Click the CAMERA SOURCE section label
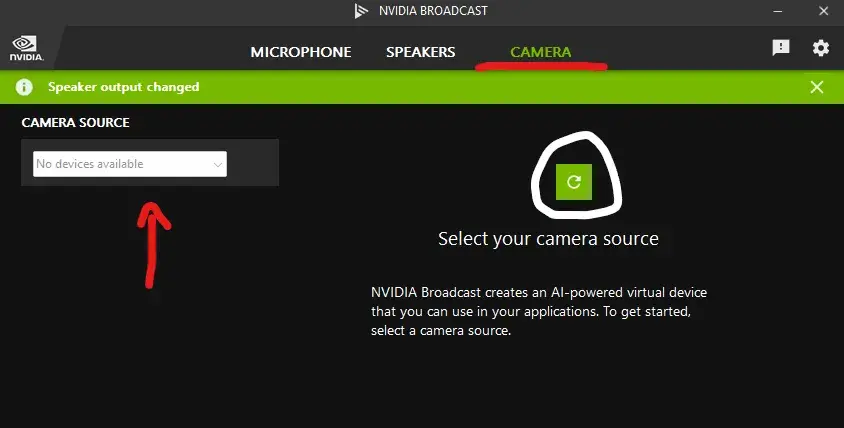Viewport: 844px width, 428px height. 75,123
